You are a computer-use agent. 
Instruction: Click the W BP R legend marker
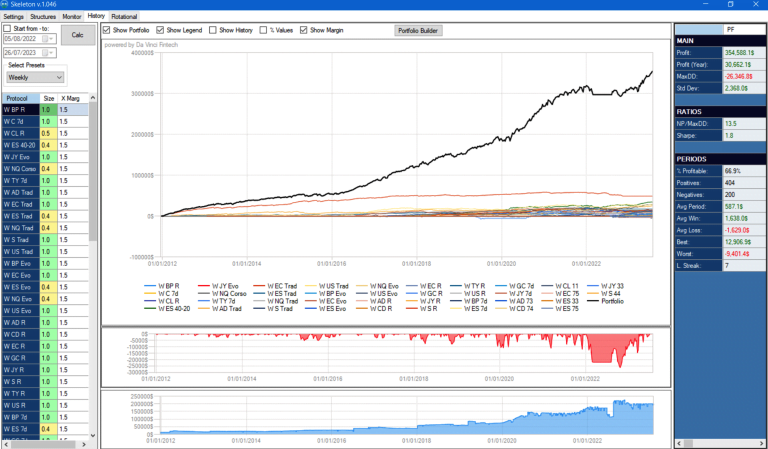(148, 286)
